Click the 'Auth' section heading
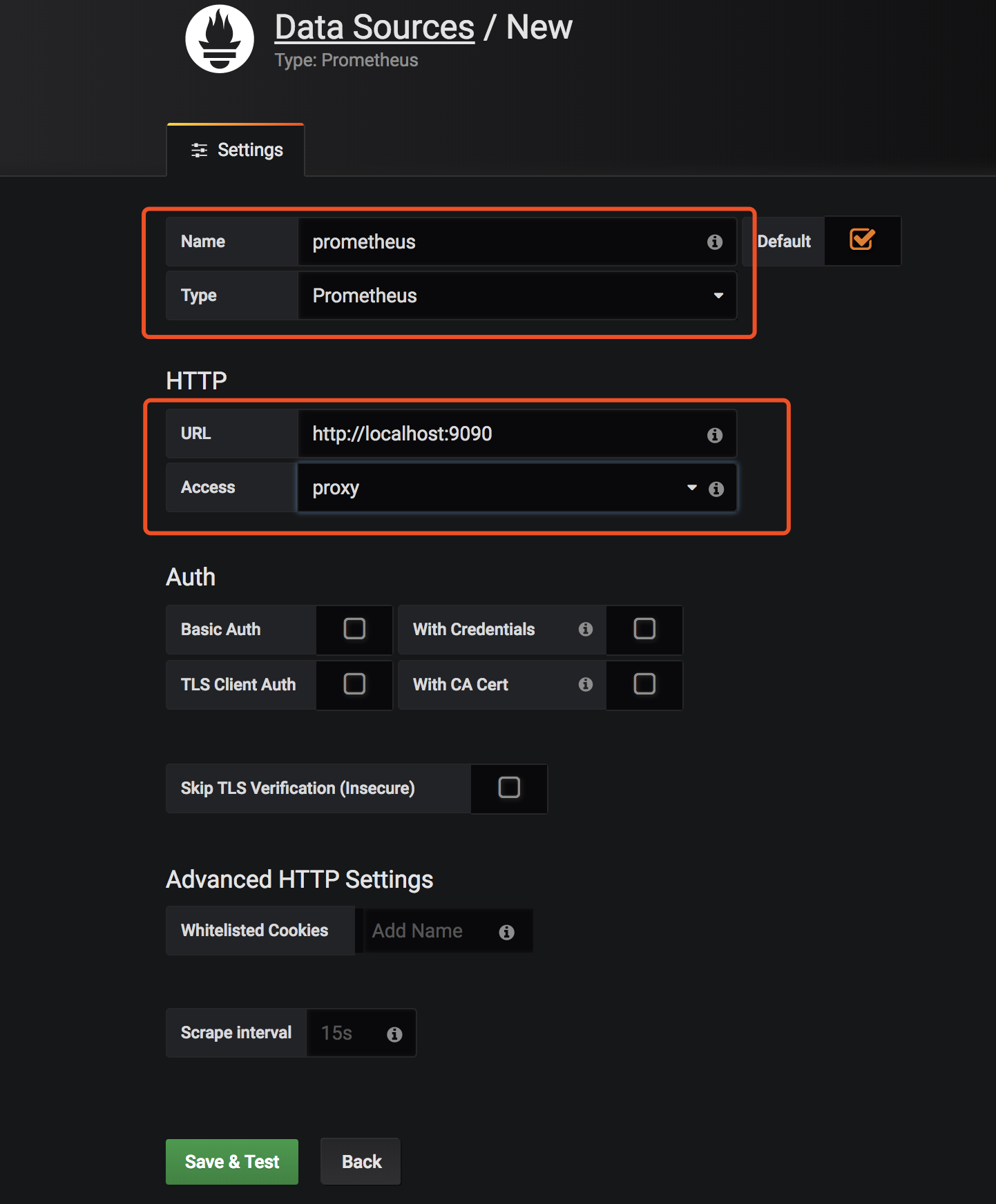This screenshot has width=996, height=1204. pyautogui.click(x=191, y=577)
